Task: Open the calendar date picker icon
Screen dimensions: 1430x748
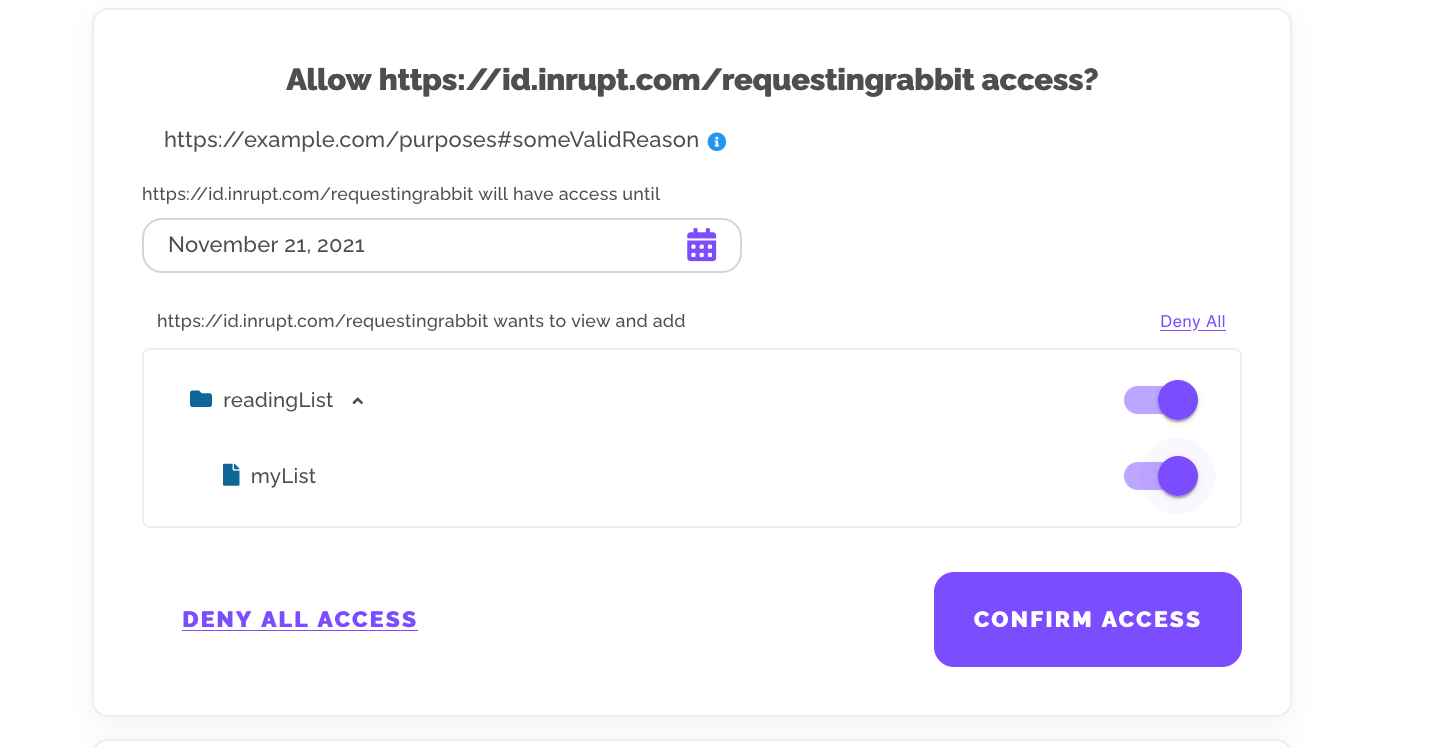Action: pos(701,245)
